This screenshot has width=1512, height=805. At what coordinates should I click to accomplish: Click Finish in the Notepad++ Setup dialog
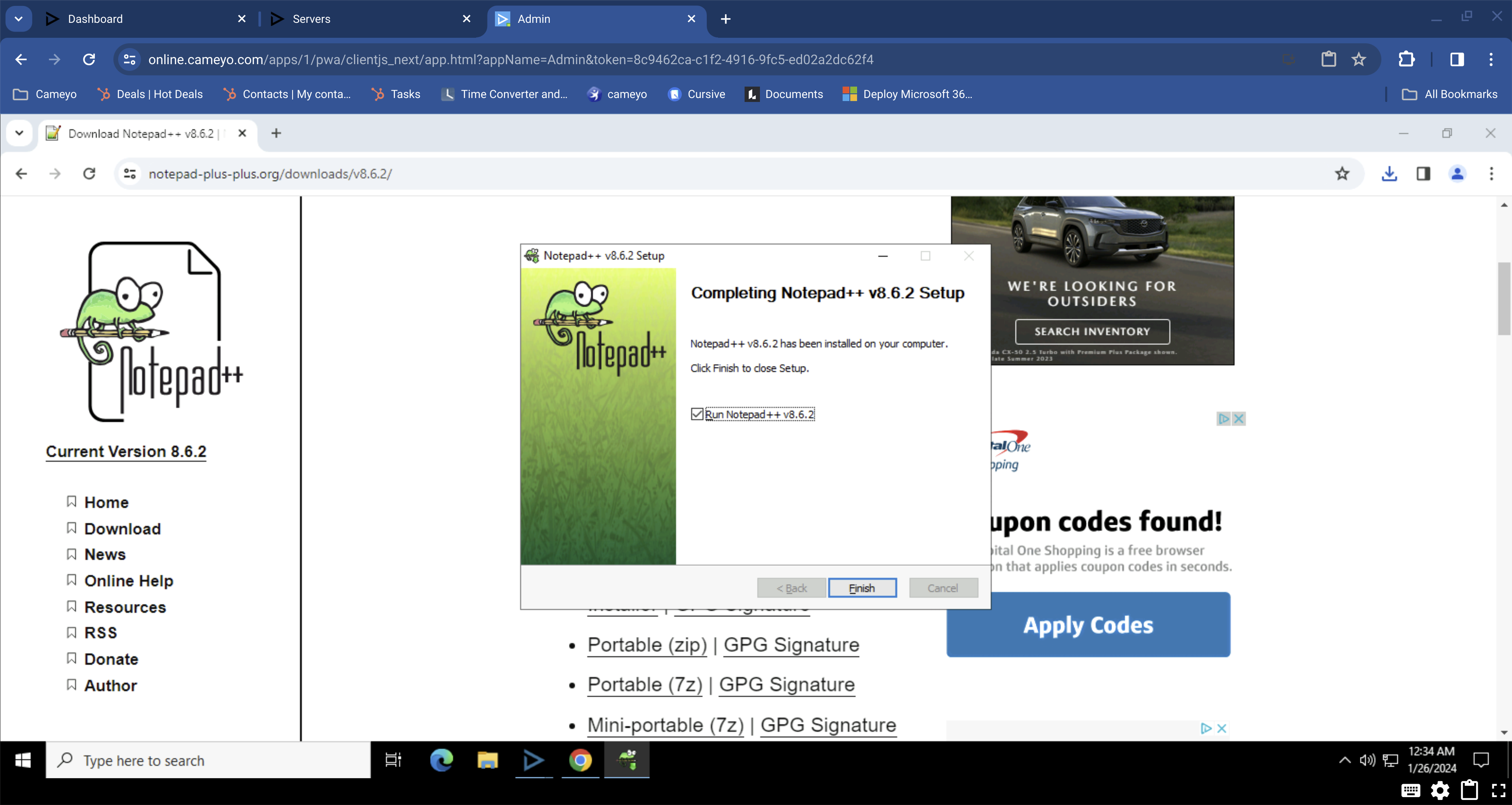(x=862, y=588)
